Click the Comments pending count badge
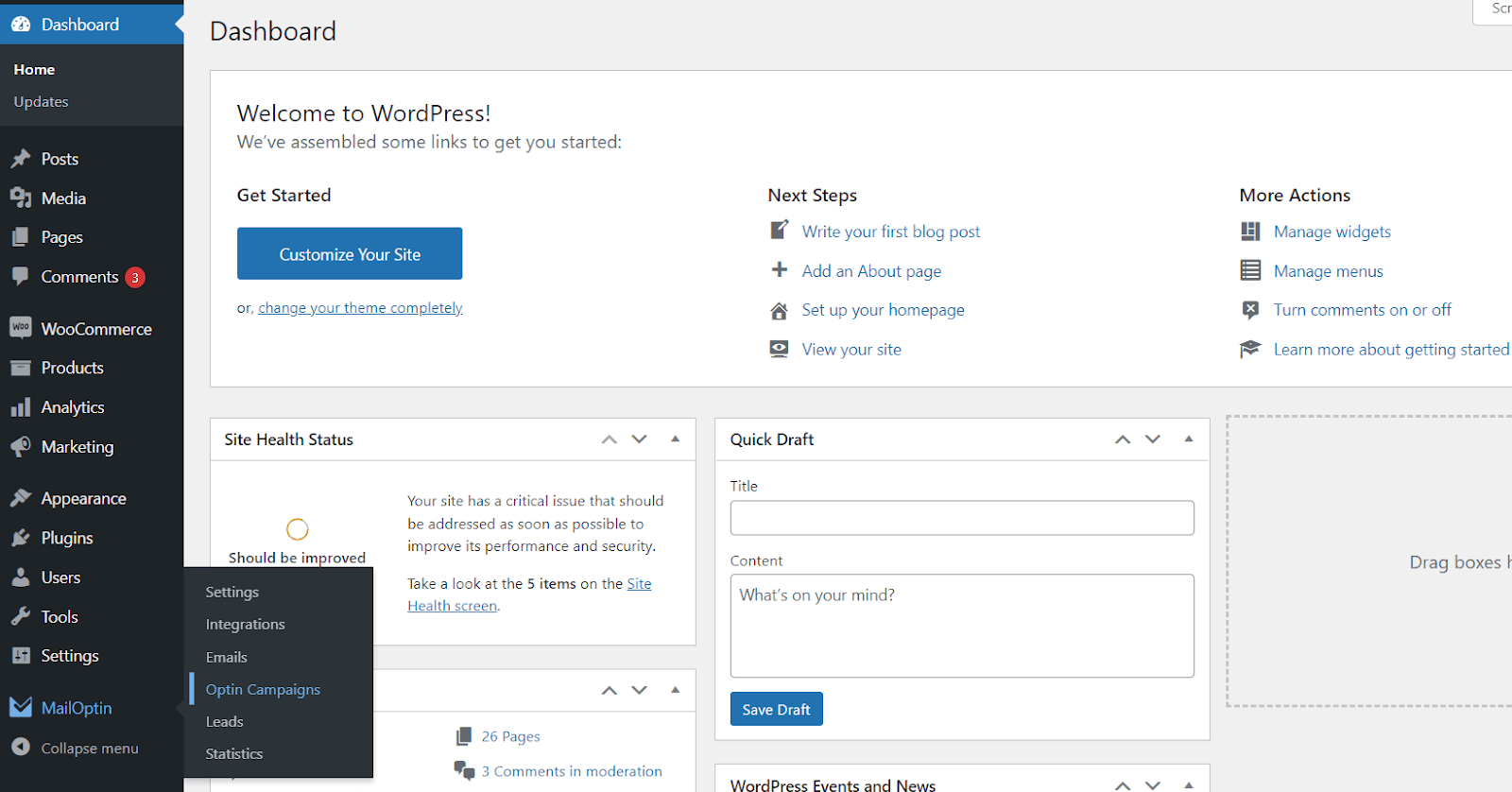The height and width of the screenshot is (792, 1512). click(x=135, y=277)
